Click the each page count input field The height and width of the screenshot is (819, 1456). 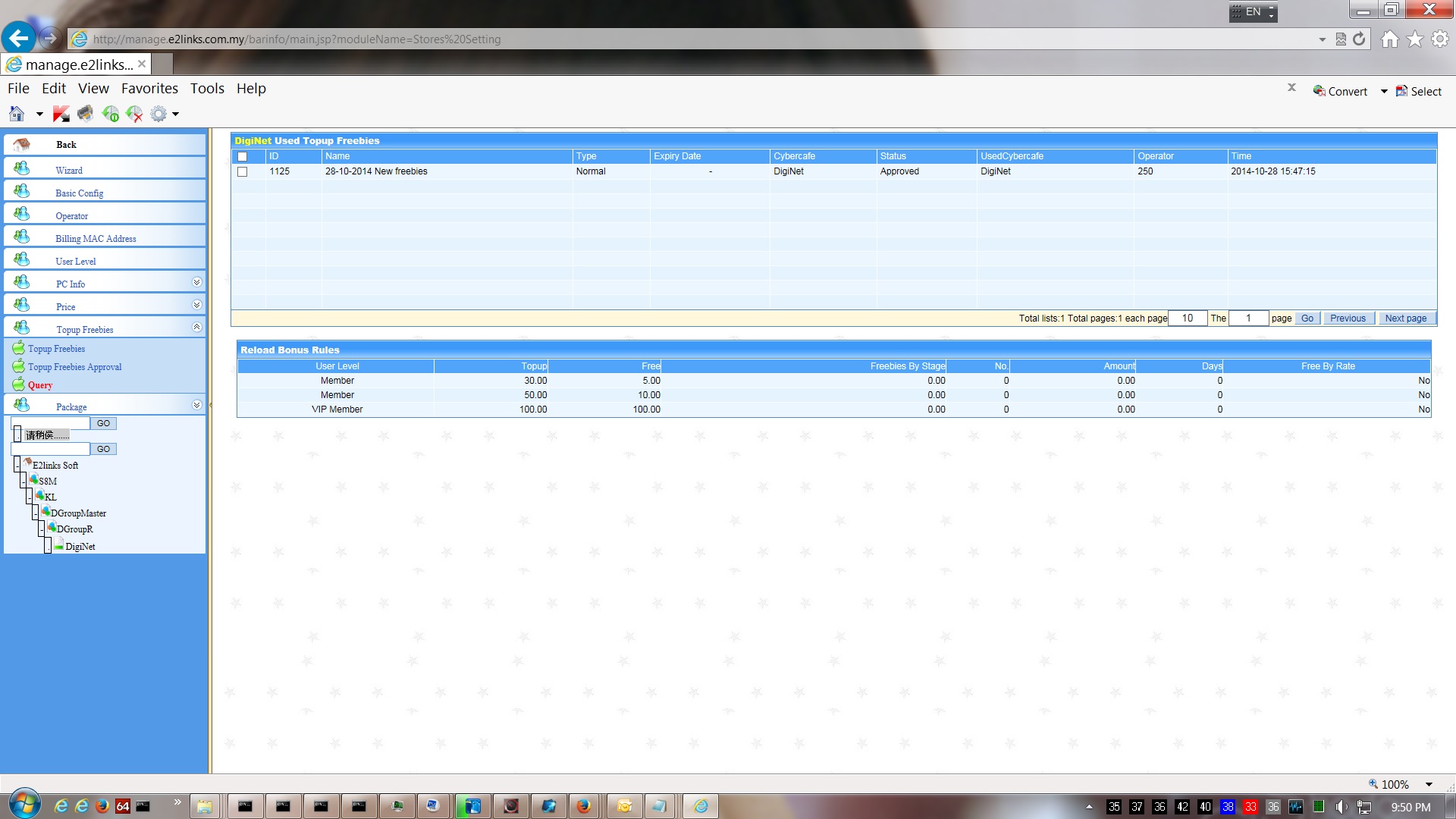1187,318
